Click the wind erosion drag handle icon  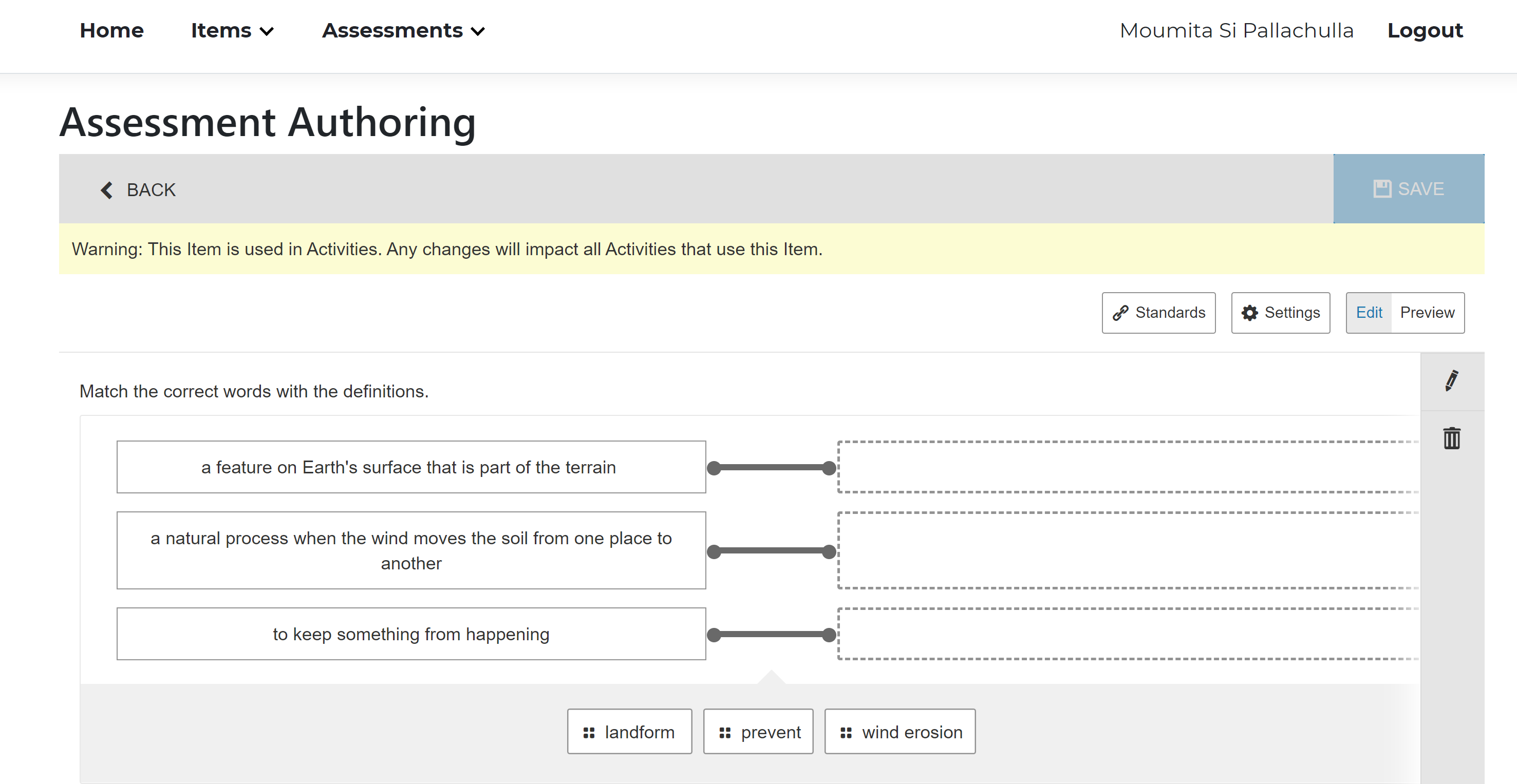[x=846, y=733]
